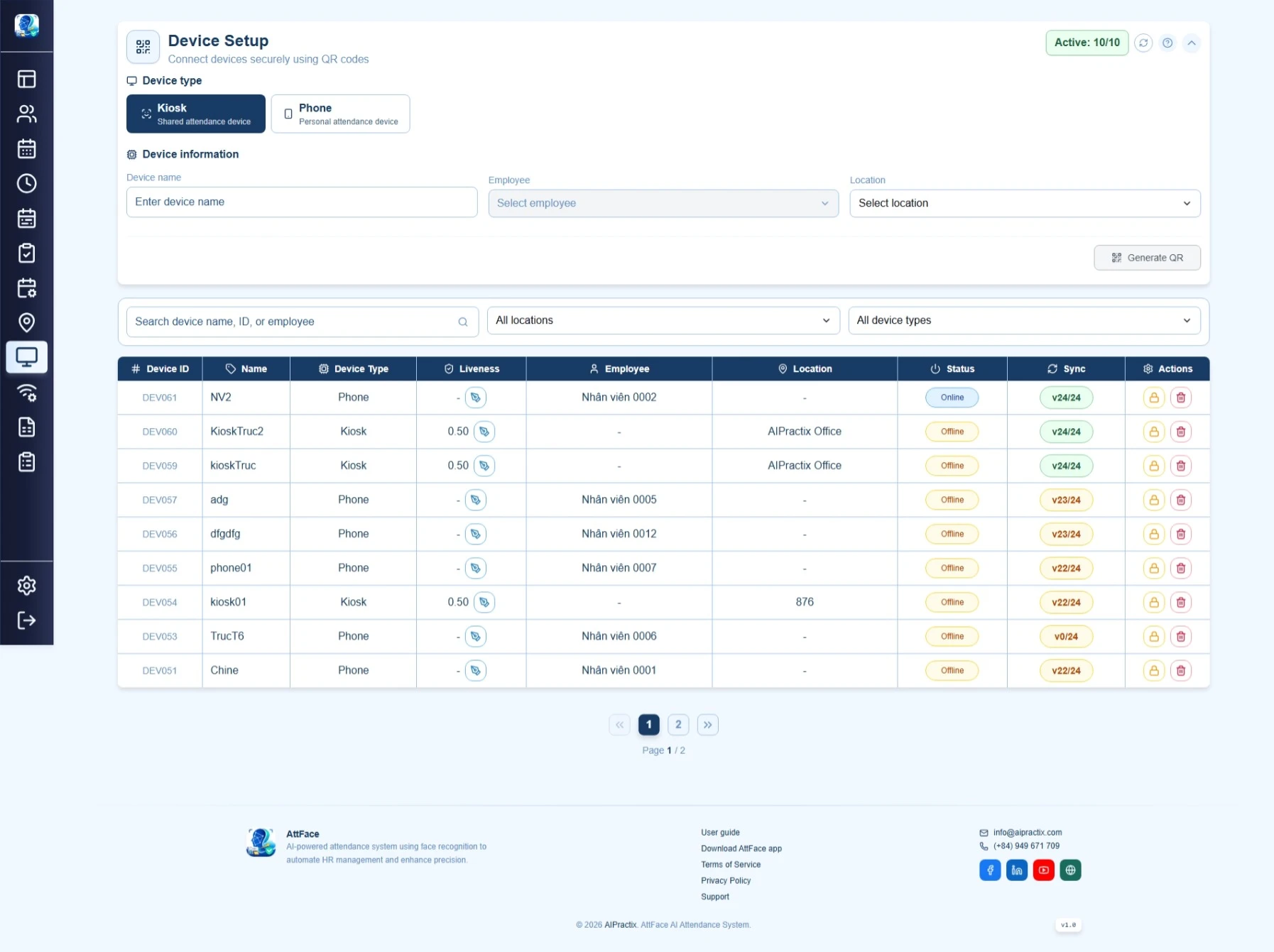Click the help question mark icon

[1167, 43]
